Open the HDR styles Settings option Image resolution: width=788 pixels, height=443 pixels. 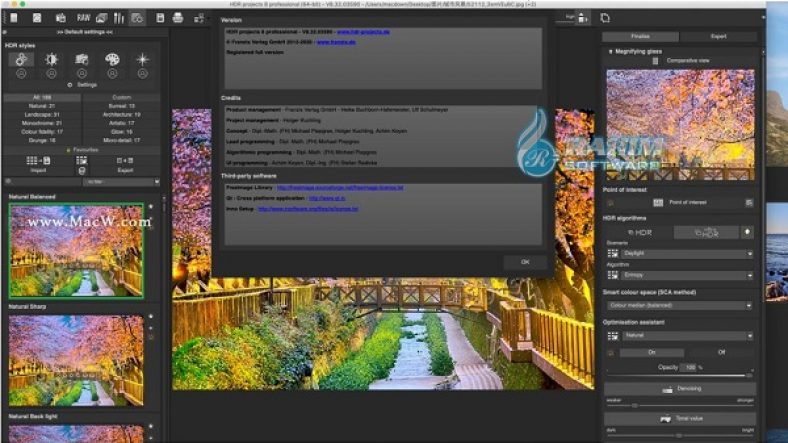[x=82, y=85]
